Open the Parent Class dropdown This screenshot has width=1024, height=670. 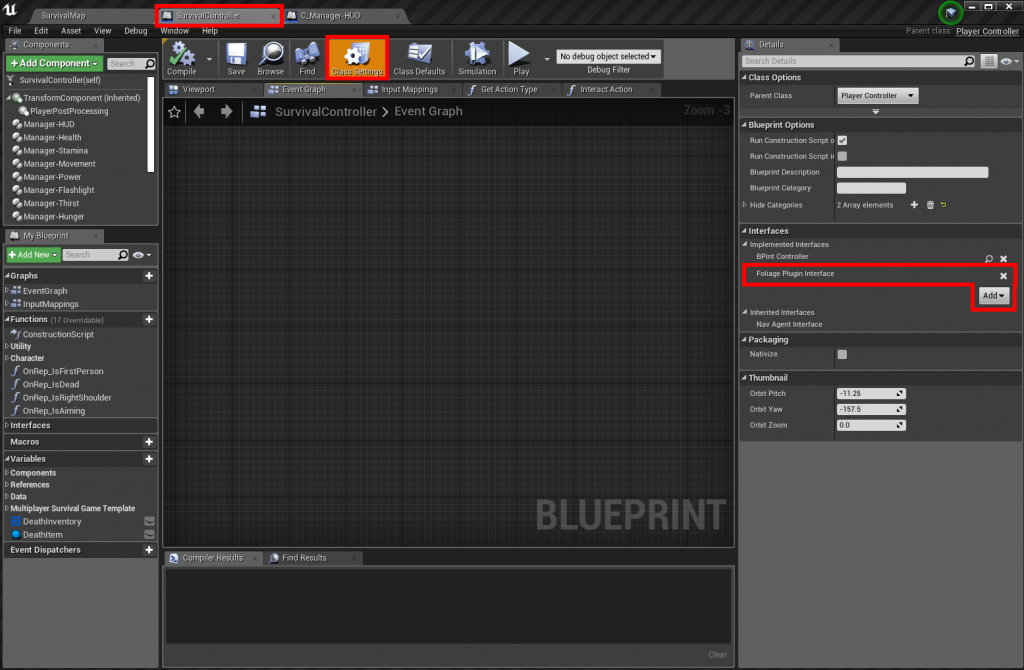tap(877, 96)
